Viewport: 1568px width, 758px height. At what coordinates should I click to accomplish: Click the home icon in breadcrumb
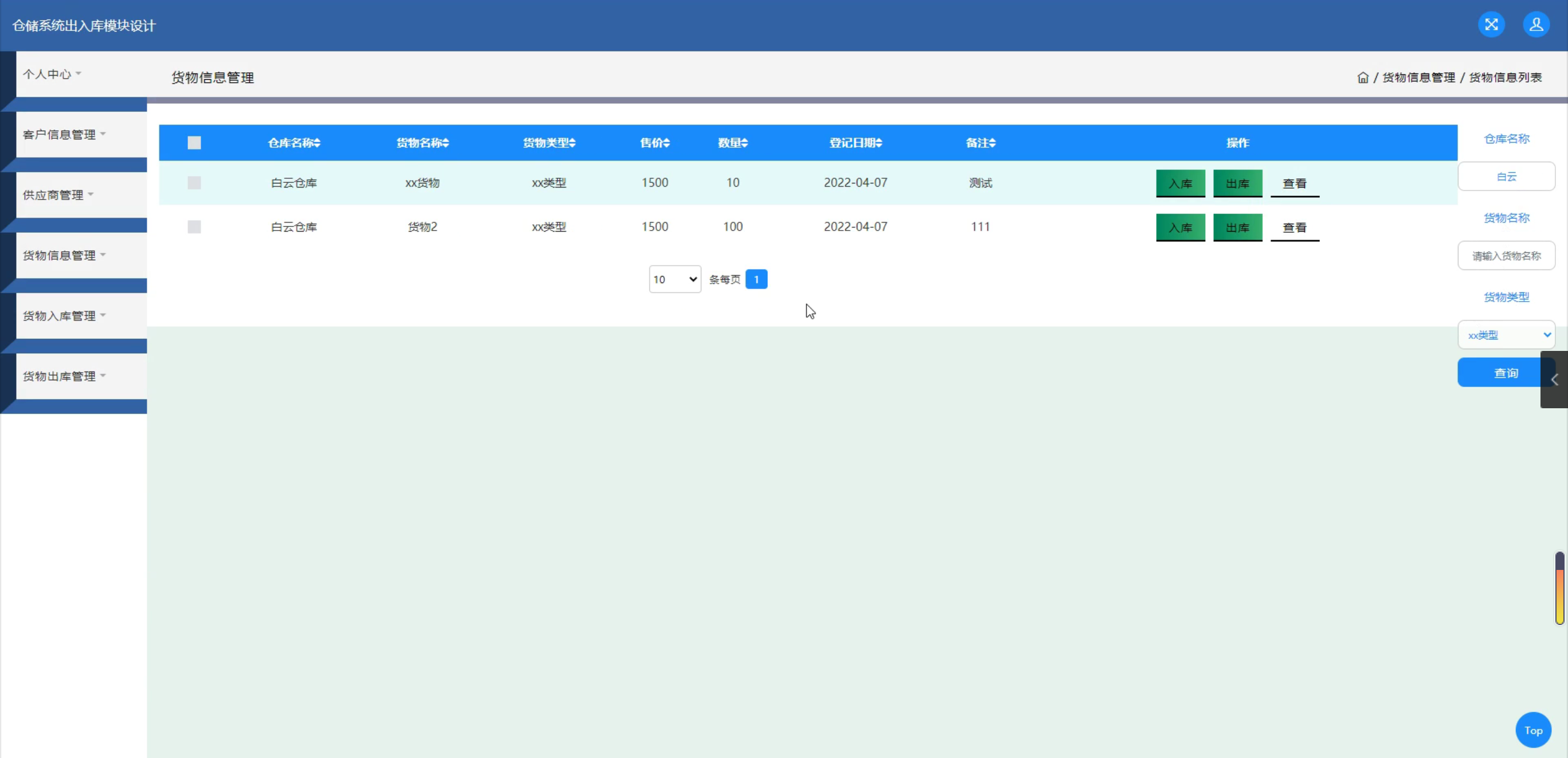[1362, 78]
